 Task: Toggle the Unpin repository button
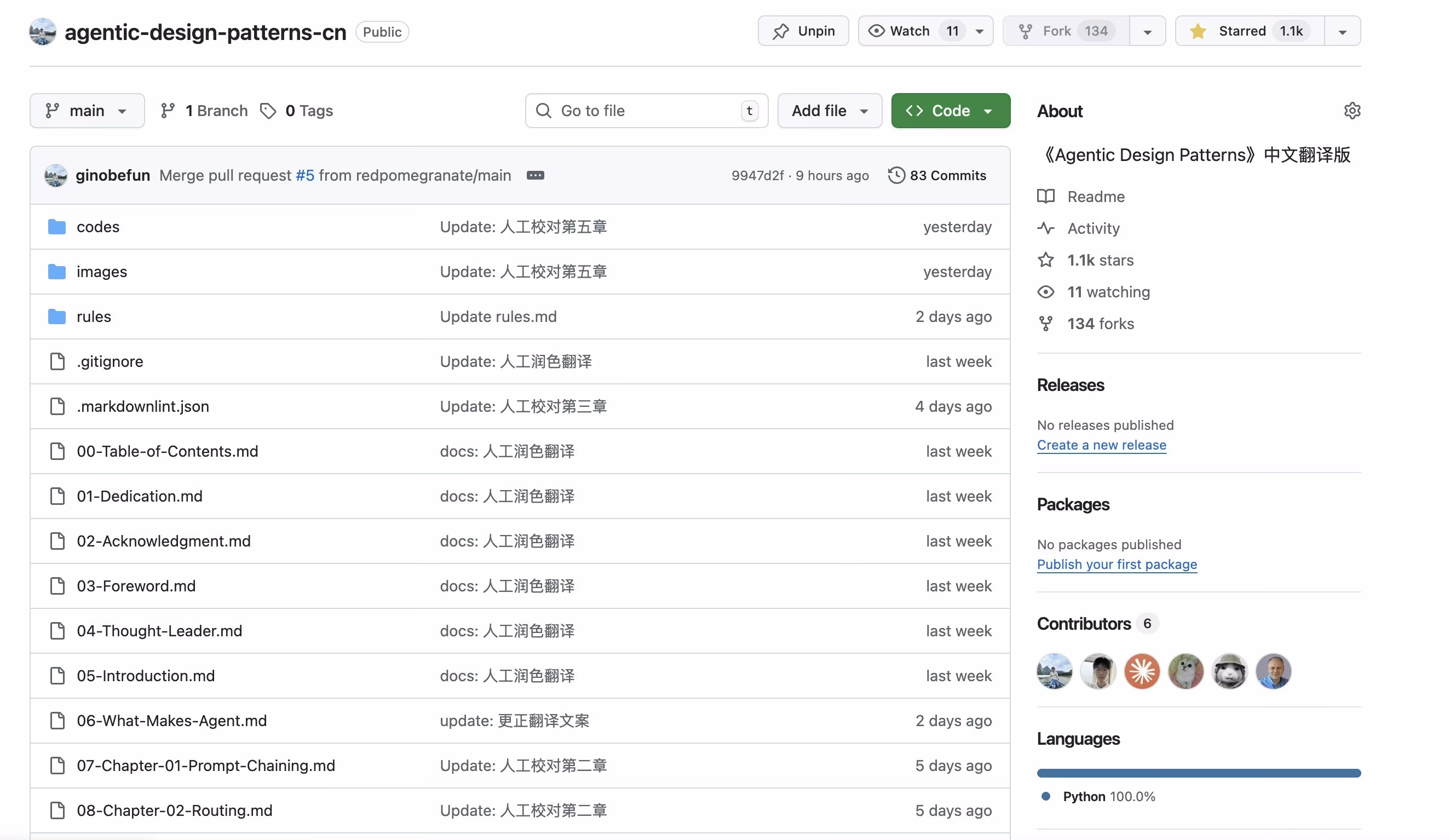pyautogui.click(x=803, y=31)
